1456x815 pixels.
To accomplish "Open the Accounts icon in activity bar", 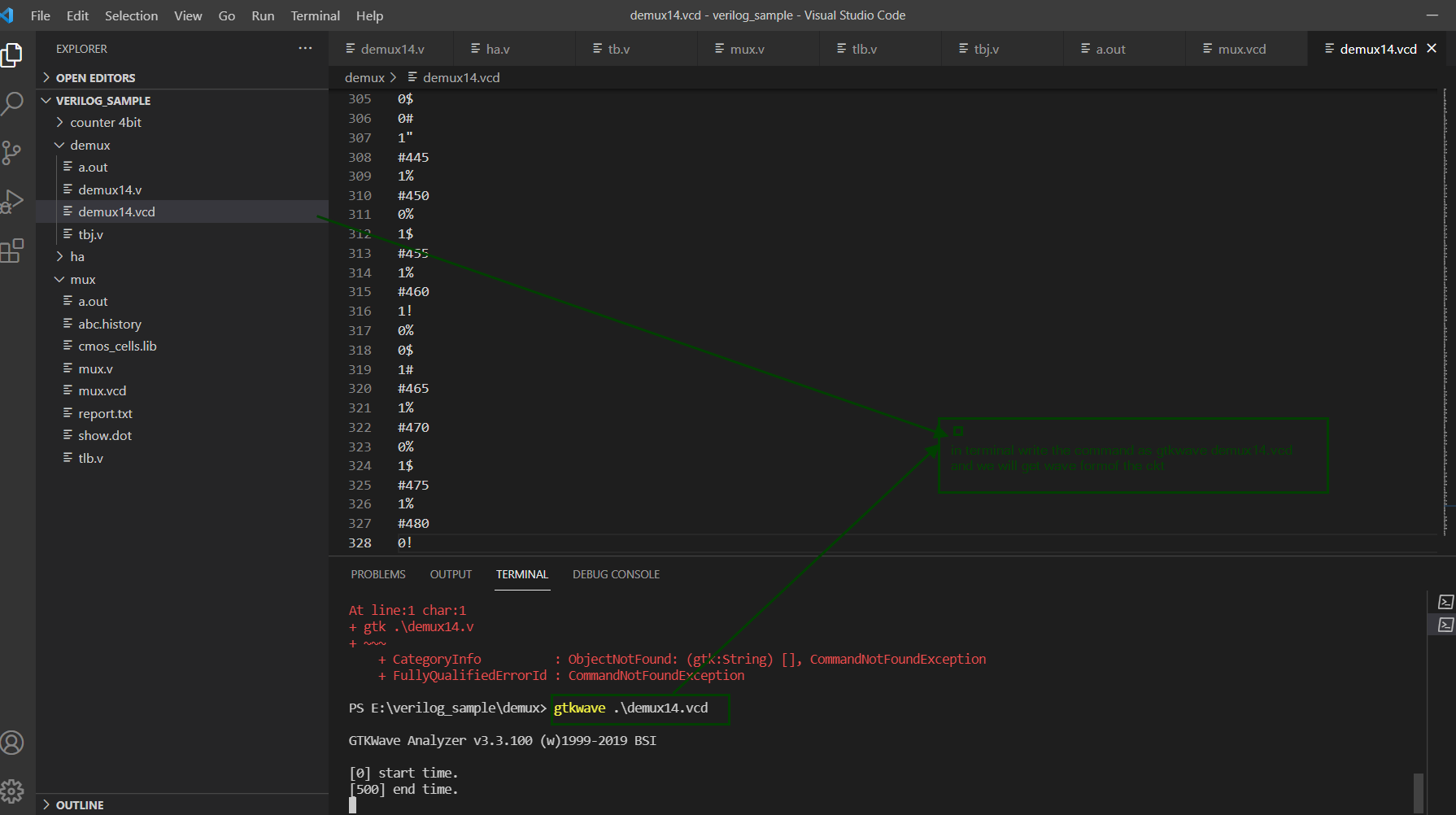I will (12, 743).
